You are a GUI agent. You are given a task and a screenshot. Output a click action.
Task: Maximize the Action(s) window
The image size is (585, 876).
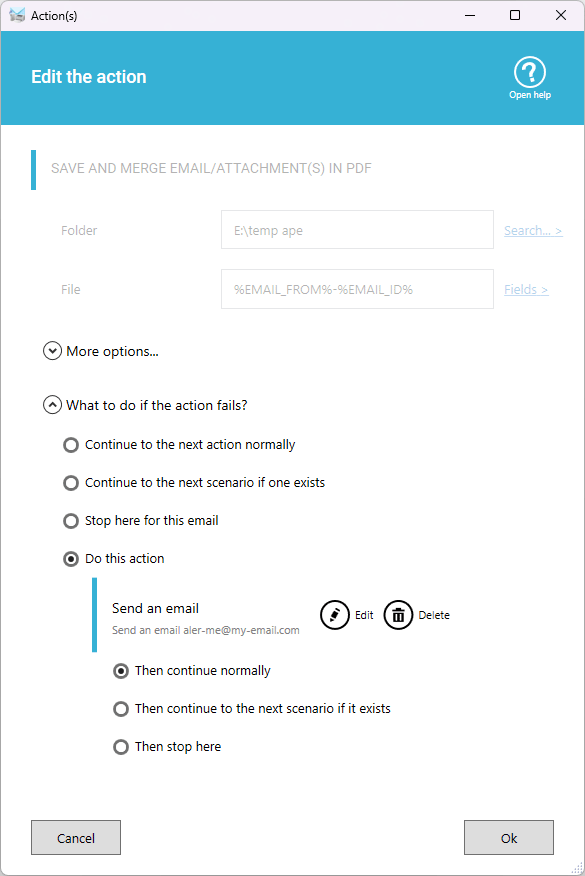515,15
